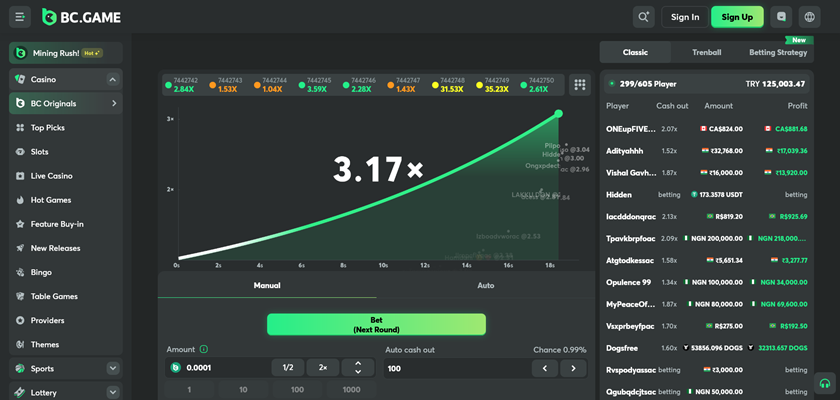Image resolution: width=840 pixels, height=400 pixels.
Task: Expand the Sports sidebar section
Action: (113, 369)
